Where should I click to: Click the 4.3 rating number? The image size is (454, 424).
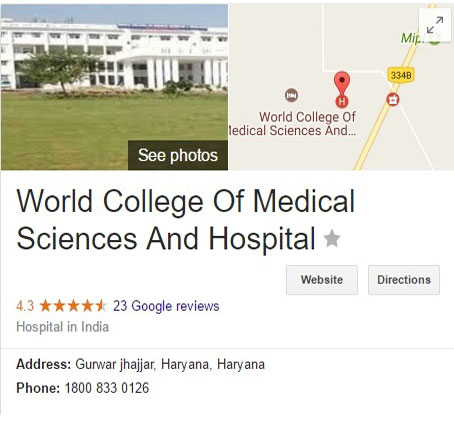(25, 306)
